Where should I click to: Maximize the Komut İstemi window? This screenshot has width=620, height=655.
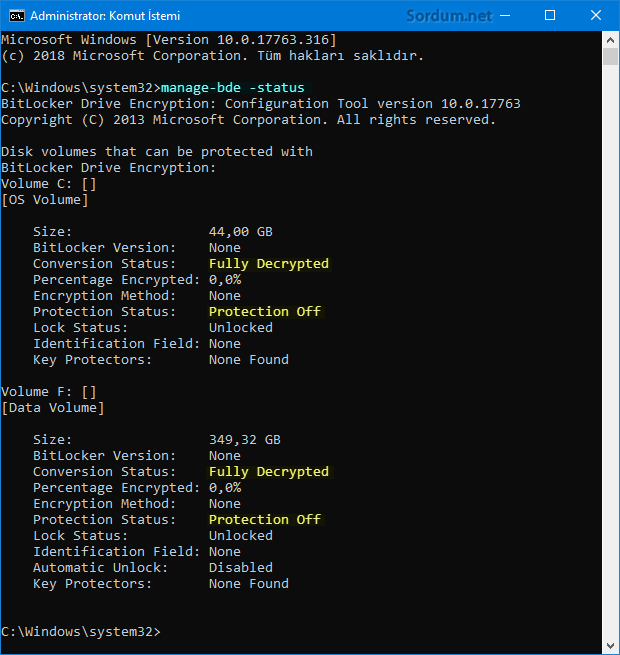pos(550,15)
